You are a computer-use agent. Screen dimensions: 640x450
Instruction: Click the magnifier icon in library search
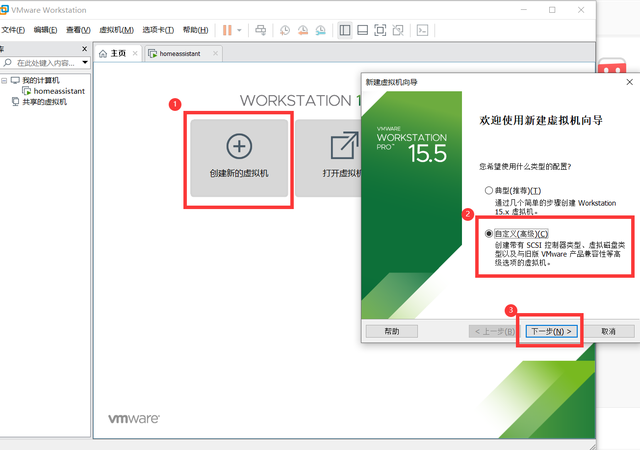7,62
